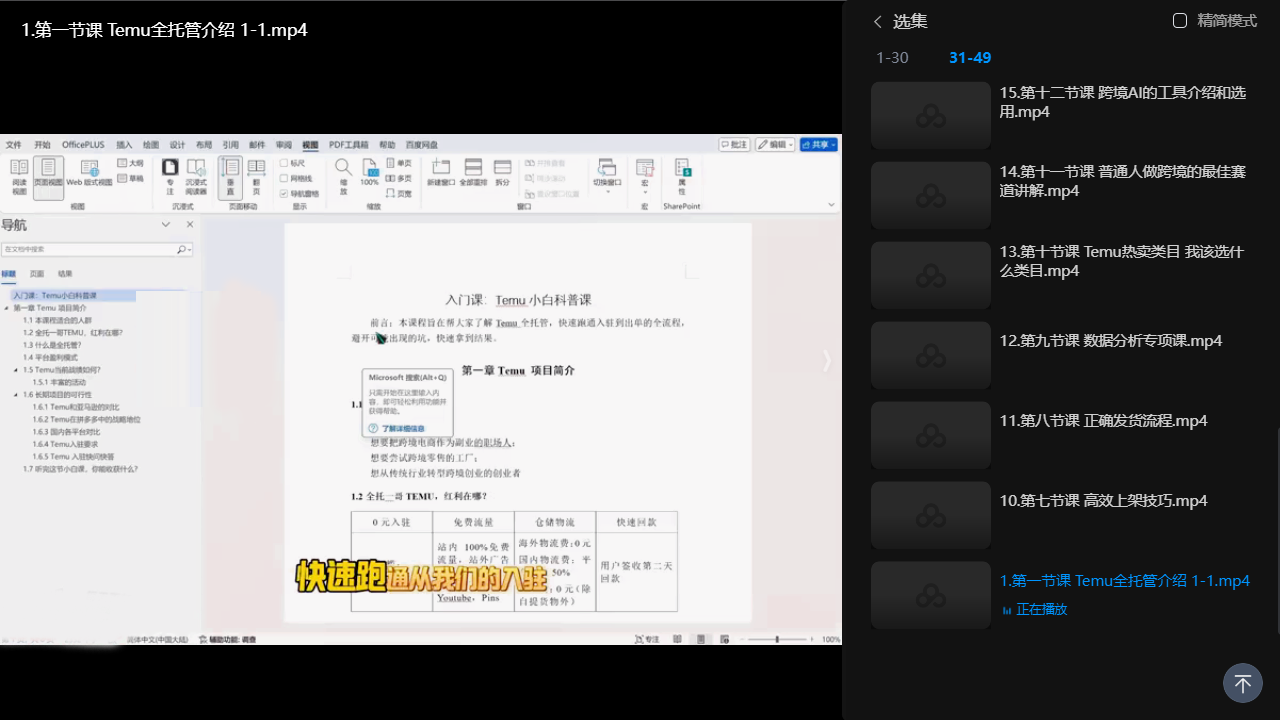Click the Split window icon
Screen dimensions: 1280x720
pos(502,171)
